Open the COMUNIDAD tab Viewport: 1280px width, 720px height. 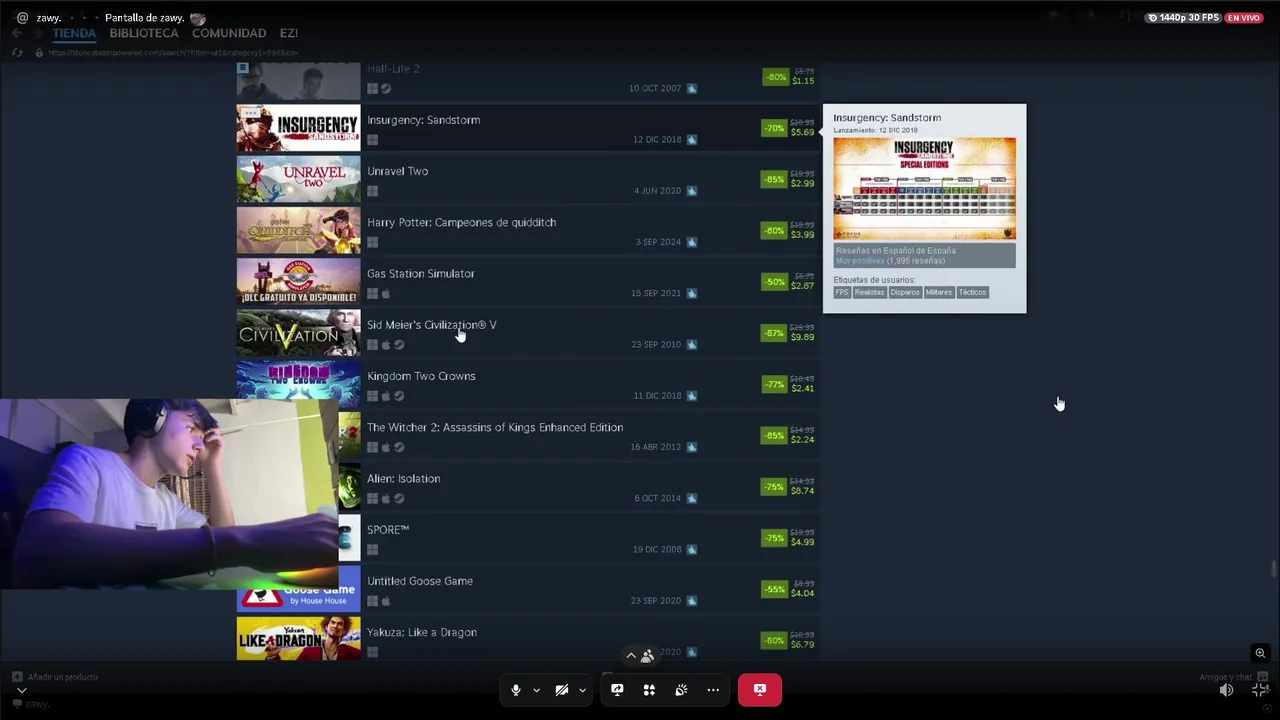coord(229,33)
